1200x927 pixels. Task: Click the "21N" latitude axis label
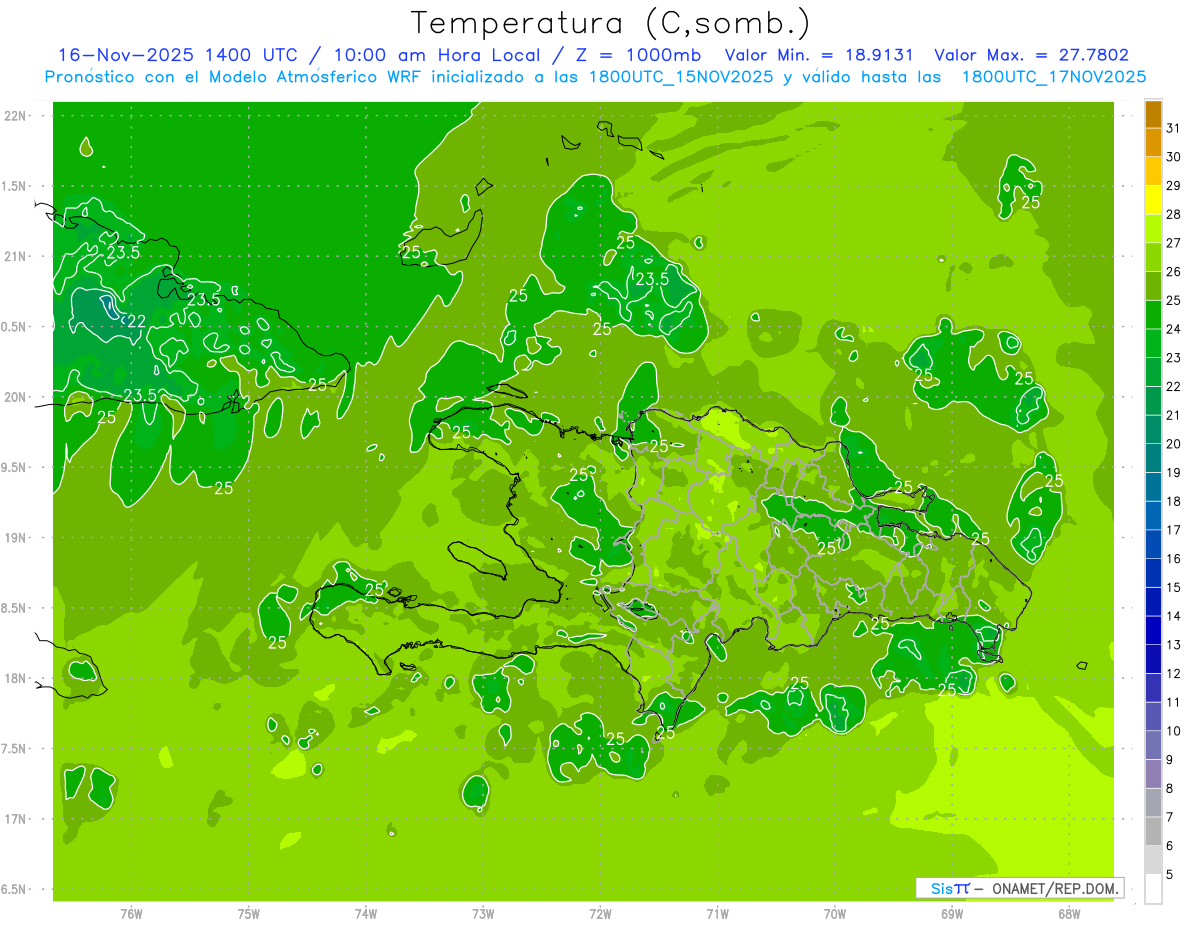coord(15,256)
